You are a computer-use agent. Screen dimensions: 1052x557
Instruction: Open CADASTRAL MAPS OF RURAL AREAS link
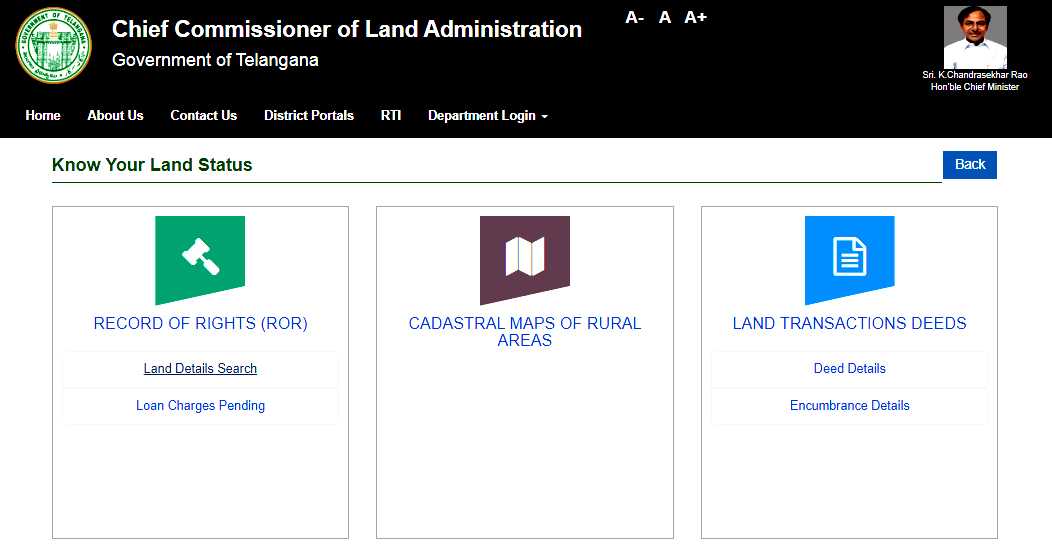525,332
